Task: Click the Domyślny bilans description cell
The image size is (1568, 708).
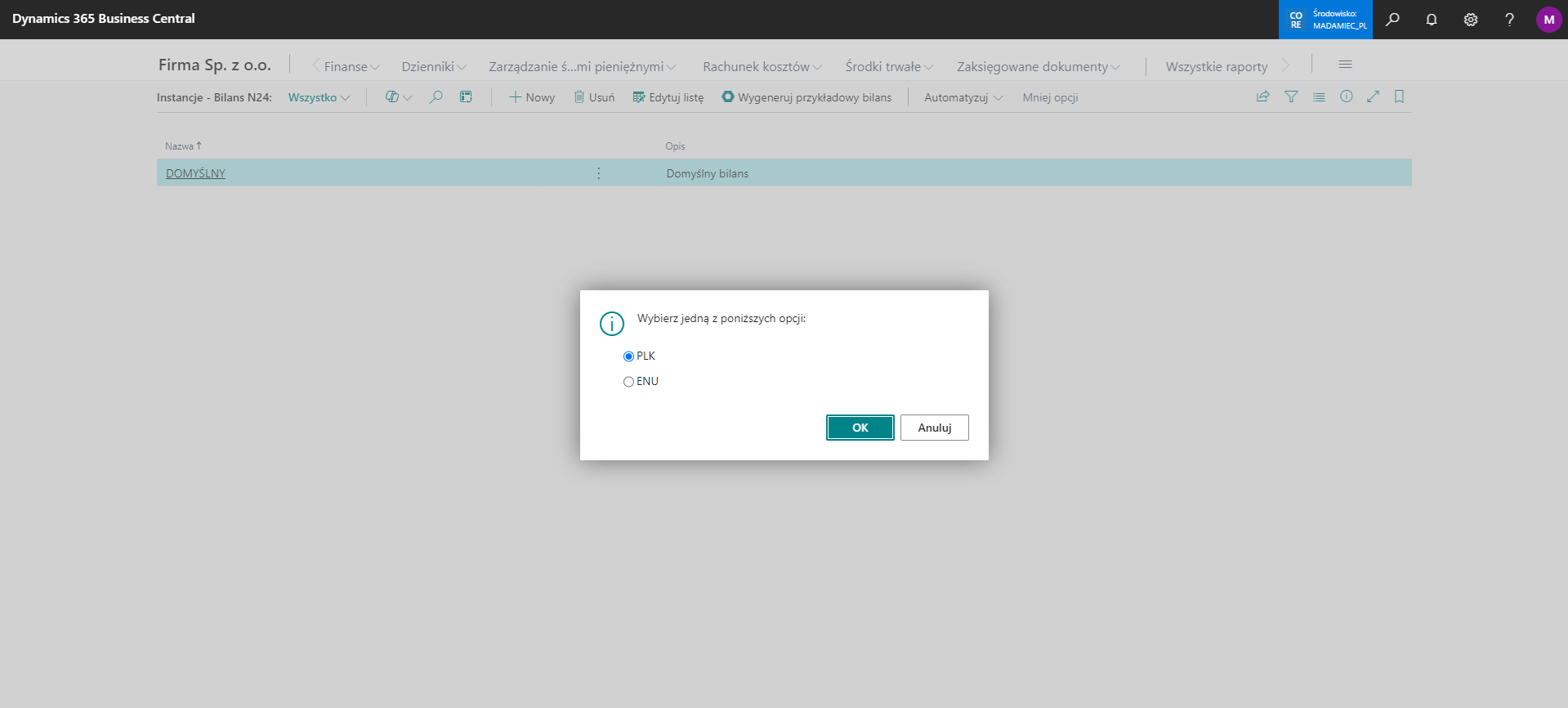Action: 707,173
